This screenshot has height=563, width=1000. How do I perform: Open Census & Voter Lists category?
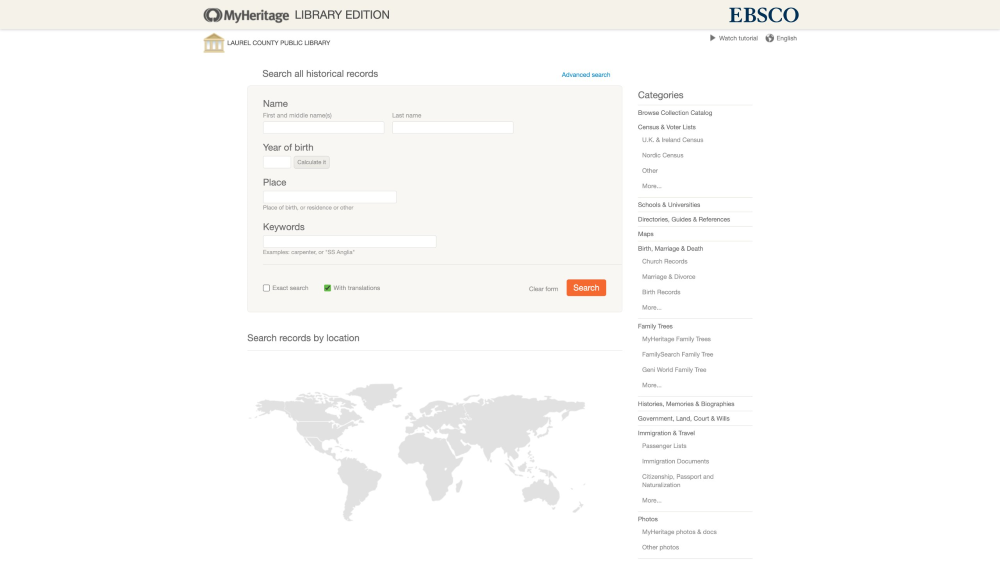point(666,127)
